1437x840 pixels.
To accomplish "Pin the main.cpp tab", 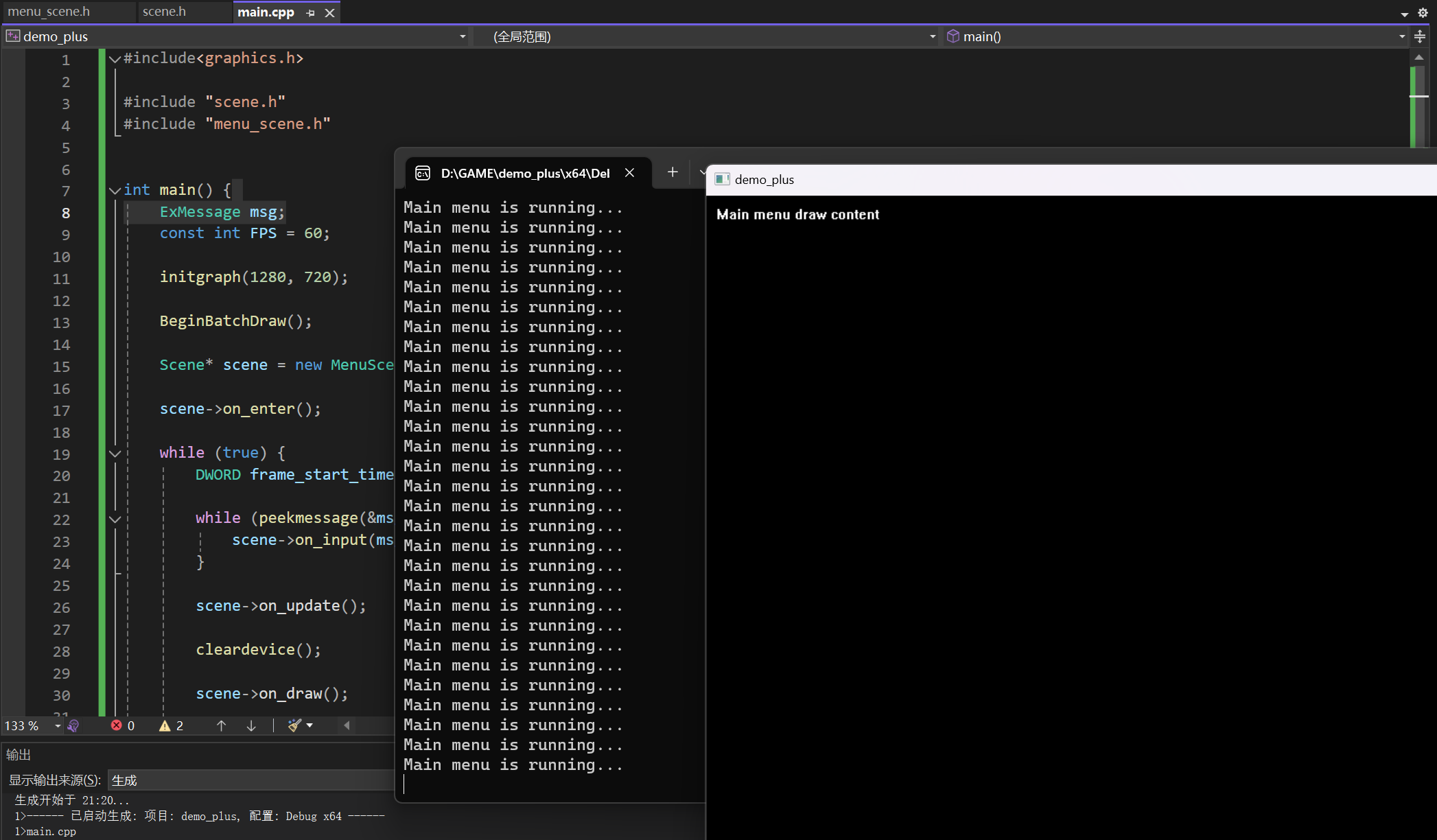I will [x=311, y=13].
